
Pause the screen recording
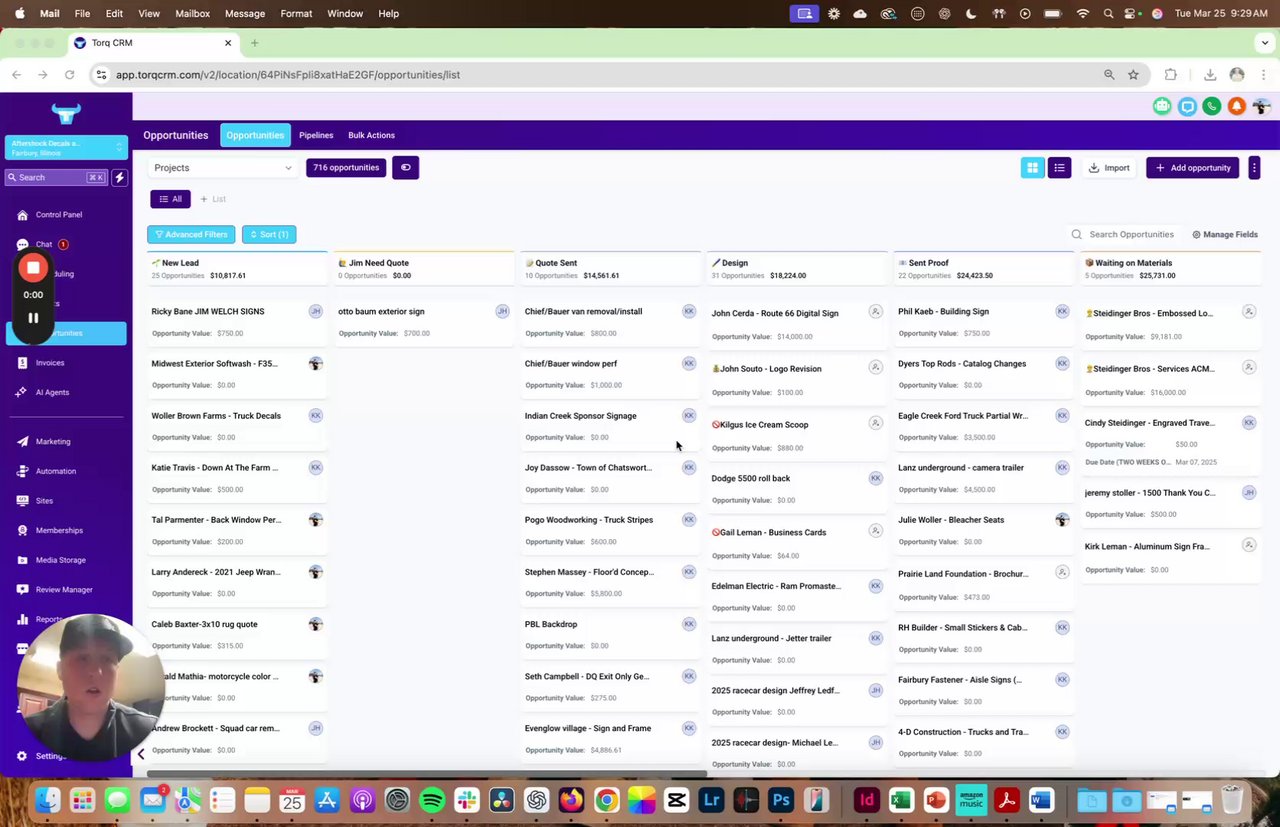[33, 318]
